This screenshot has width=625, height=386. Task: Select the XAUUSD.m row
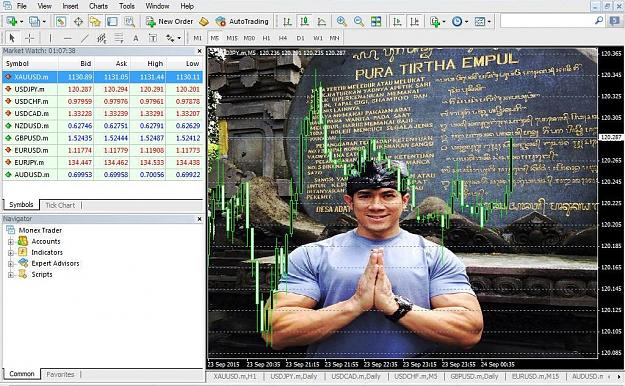coord(103,77)
